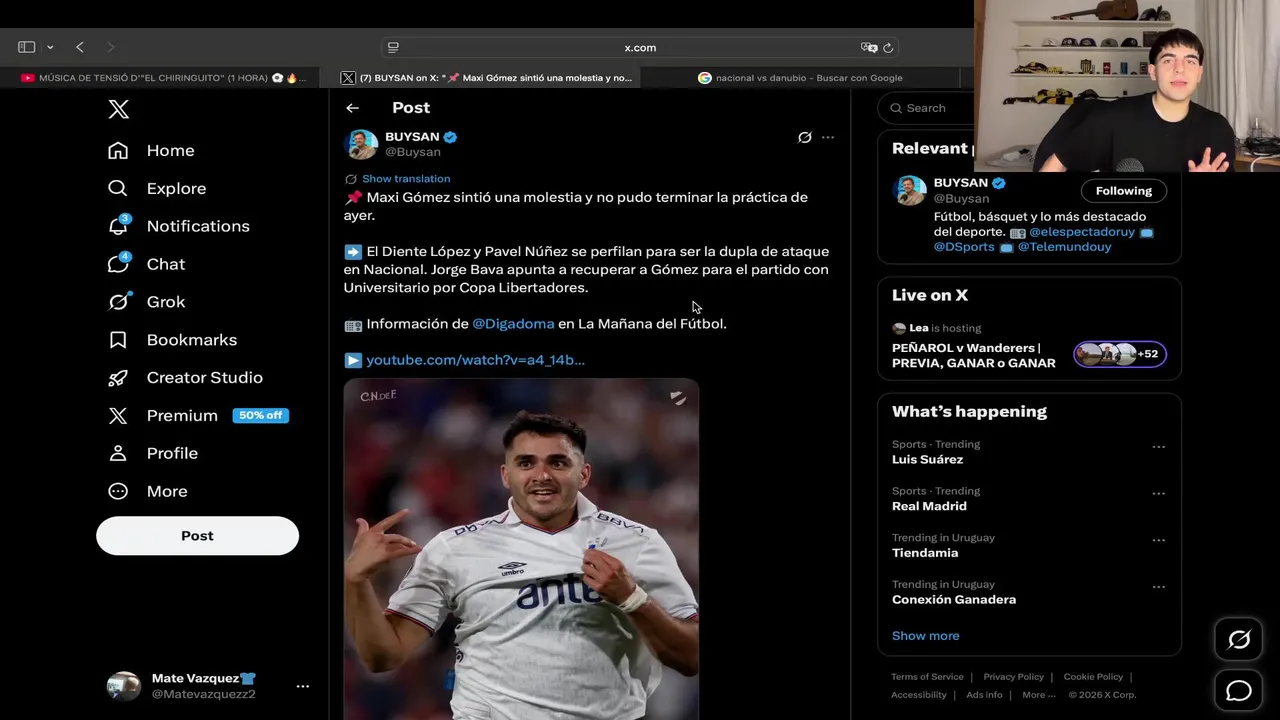Open Privacy Policy link
The image size is (1280, 720).
[x=1013, y=677]
